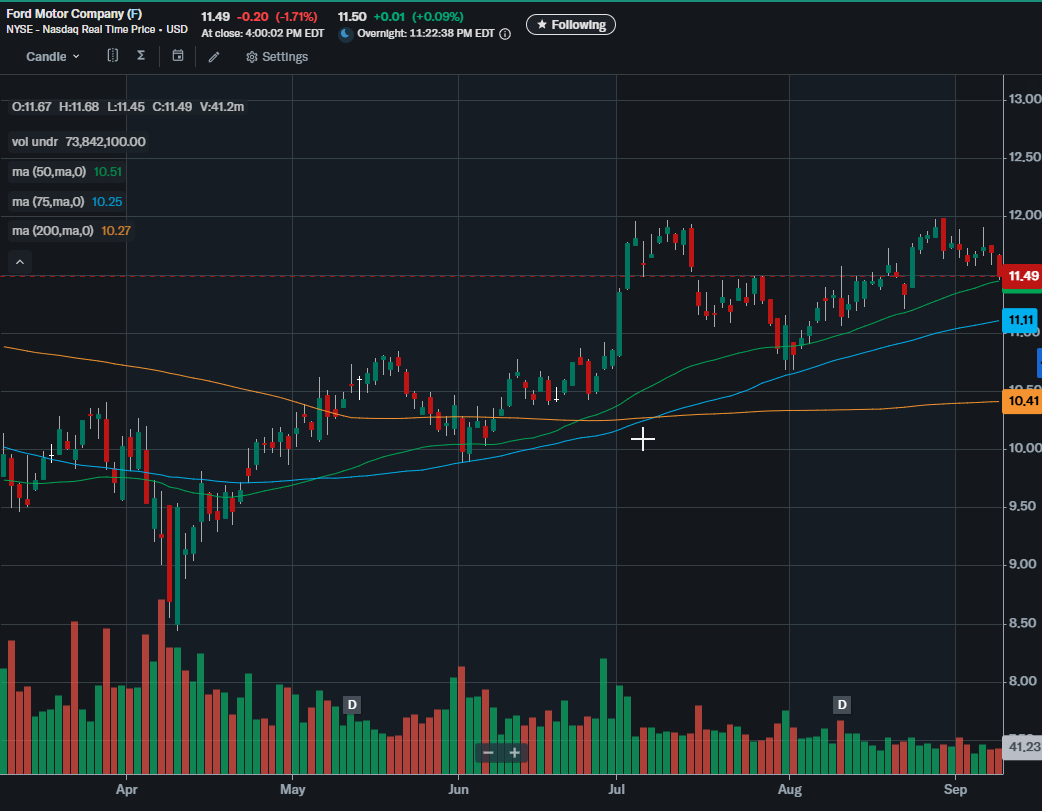The height and width of the screenshot is (811, 1042).
Task: Click the Ford Motor Company (F) title
Action: 74,15
